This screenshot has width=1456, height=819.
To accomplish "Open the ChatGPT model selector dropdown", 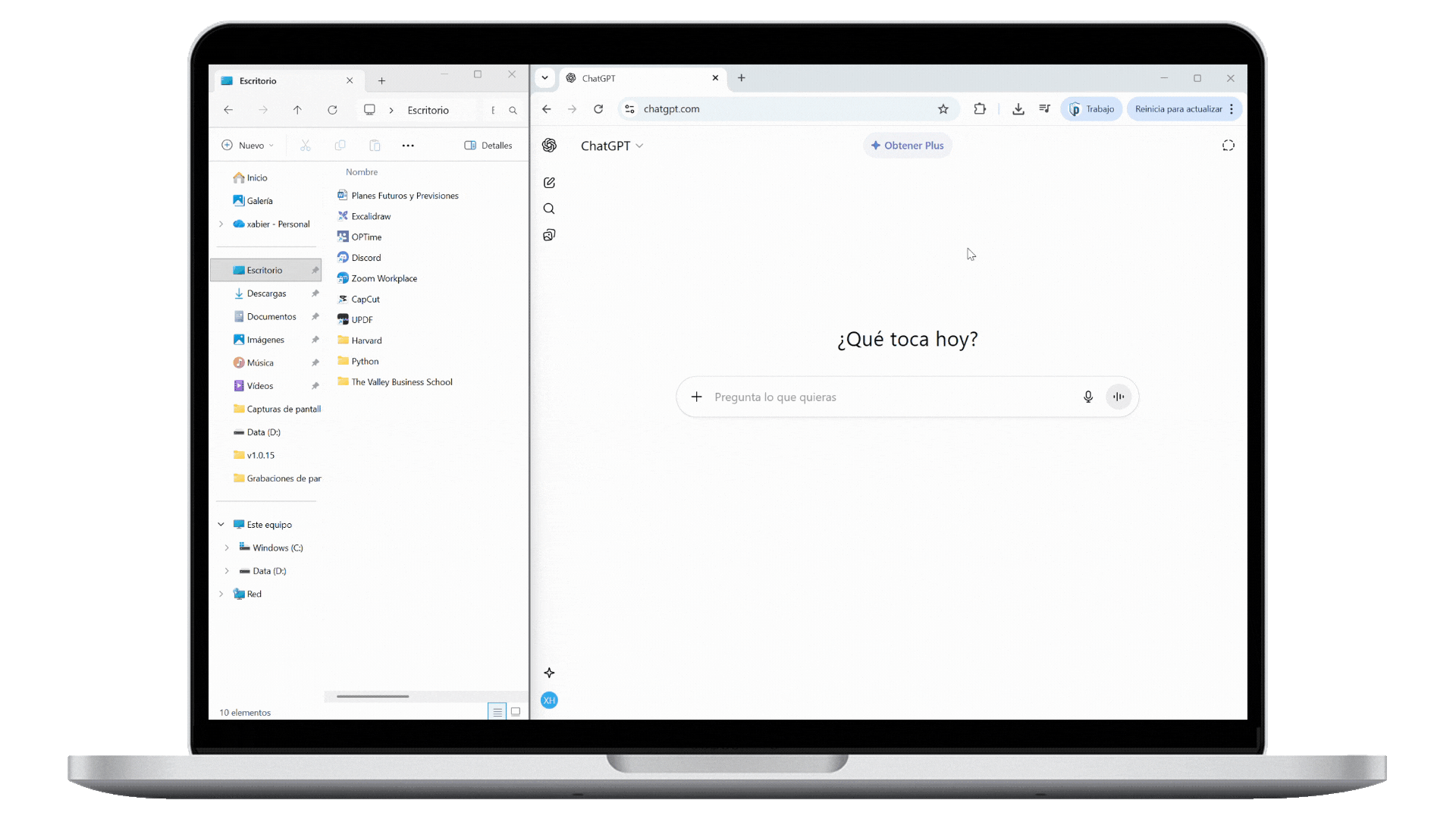I will coord(611,146).
